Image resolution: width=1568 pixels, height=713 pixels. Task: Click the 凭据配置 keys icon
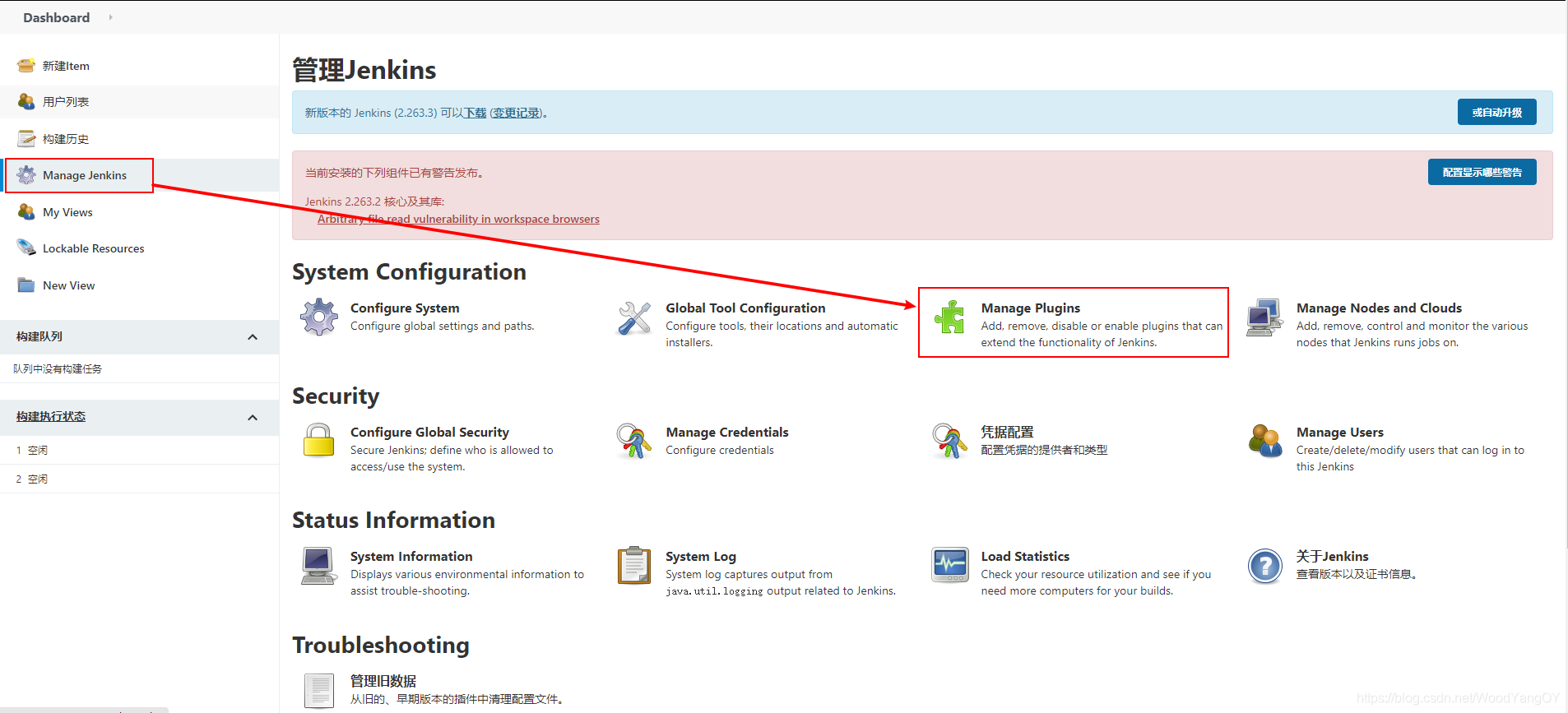pyautogui.click(x=949, y=441)
